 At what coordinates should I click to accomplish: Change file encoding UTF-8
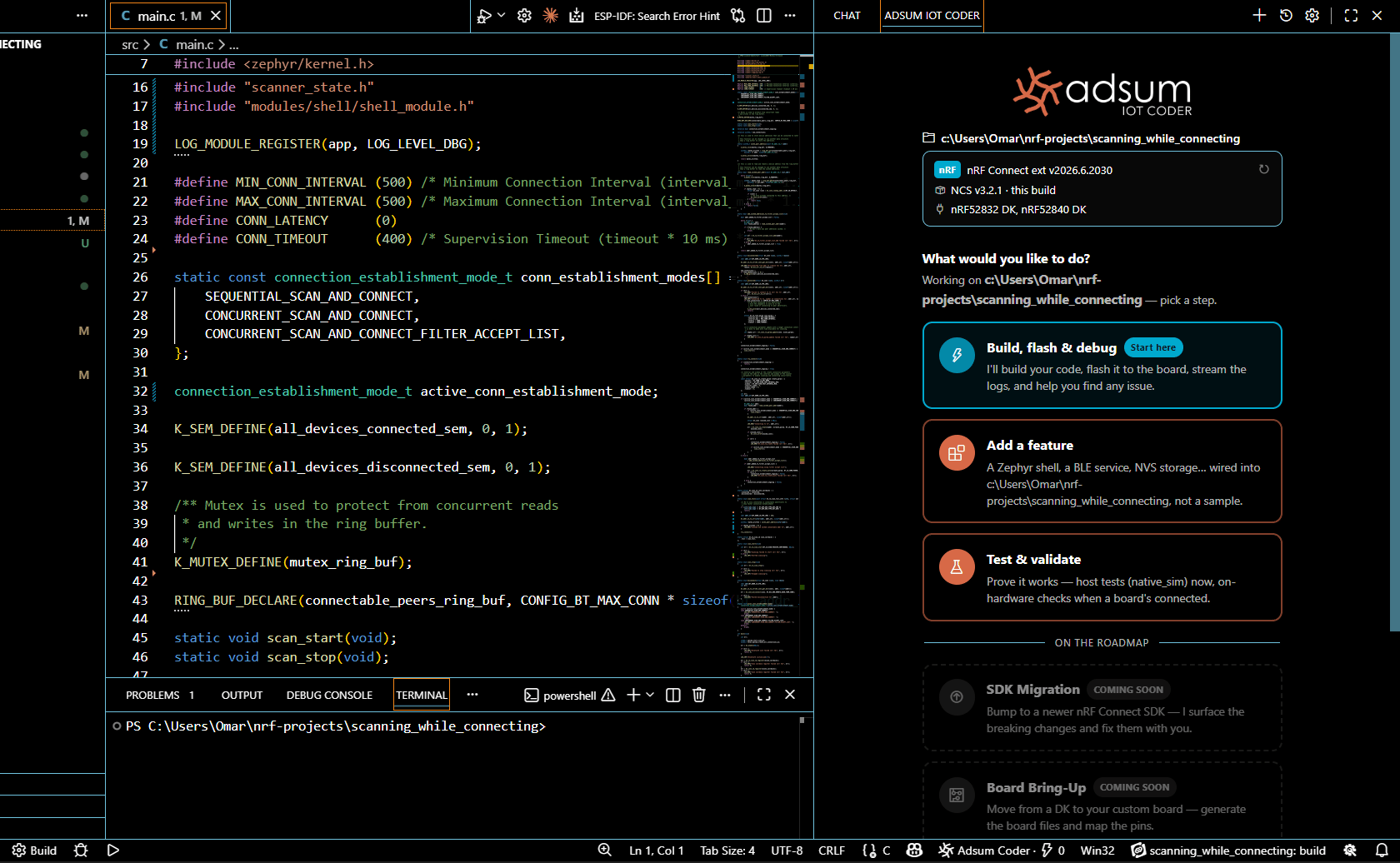[787, 851]
